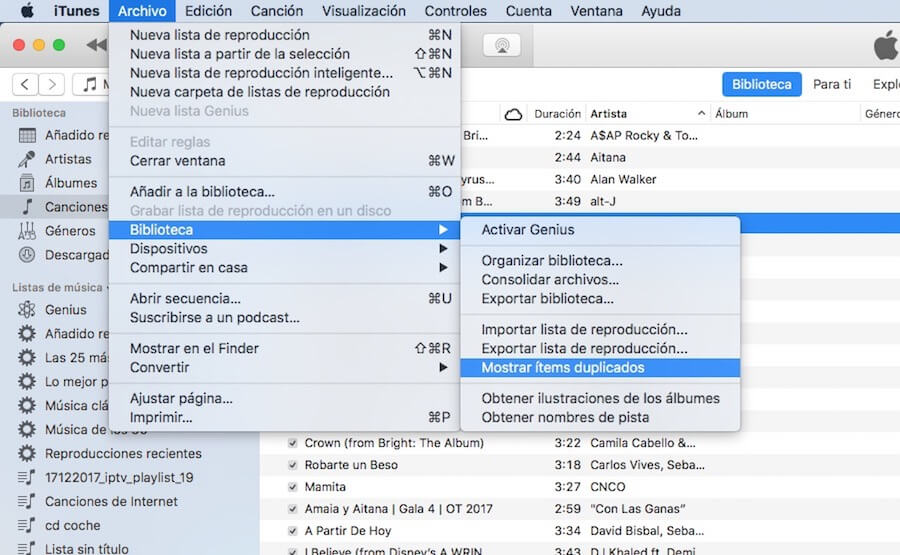This screenshot has width=900, height=555.
Task: Open the Visualización menu
Action: [364, 11]
